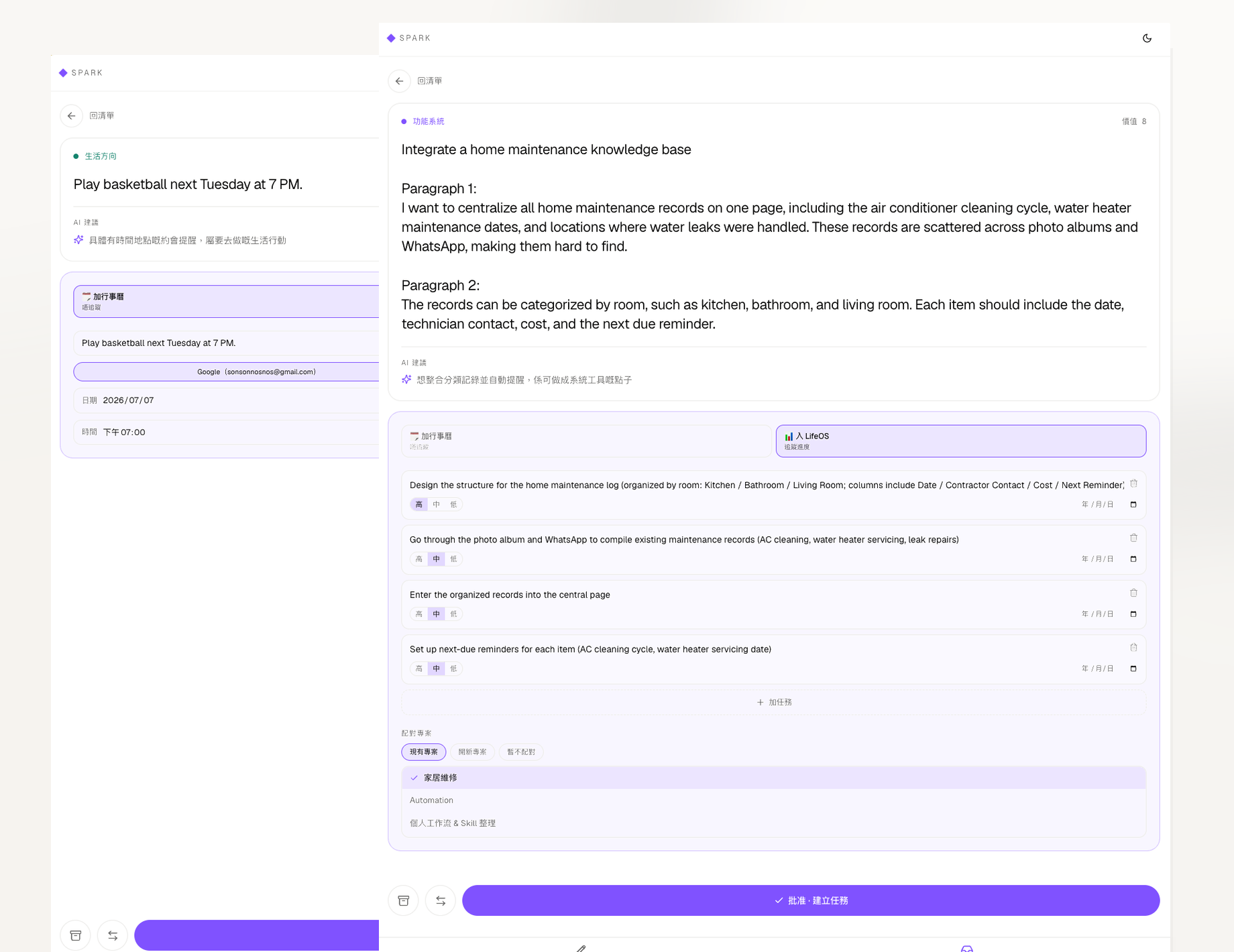Click 回清單 link in left window

102,116
